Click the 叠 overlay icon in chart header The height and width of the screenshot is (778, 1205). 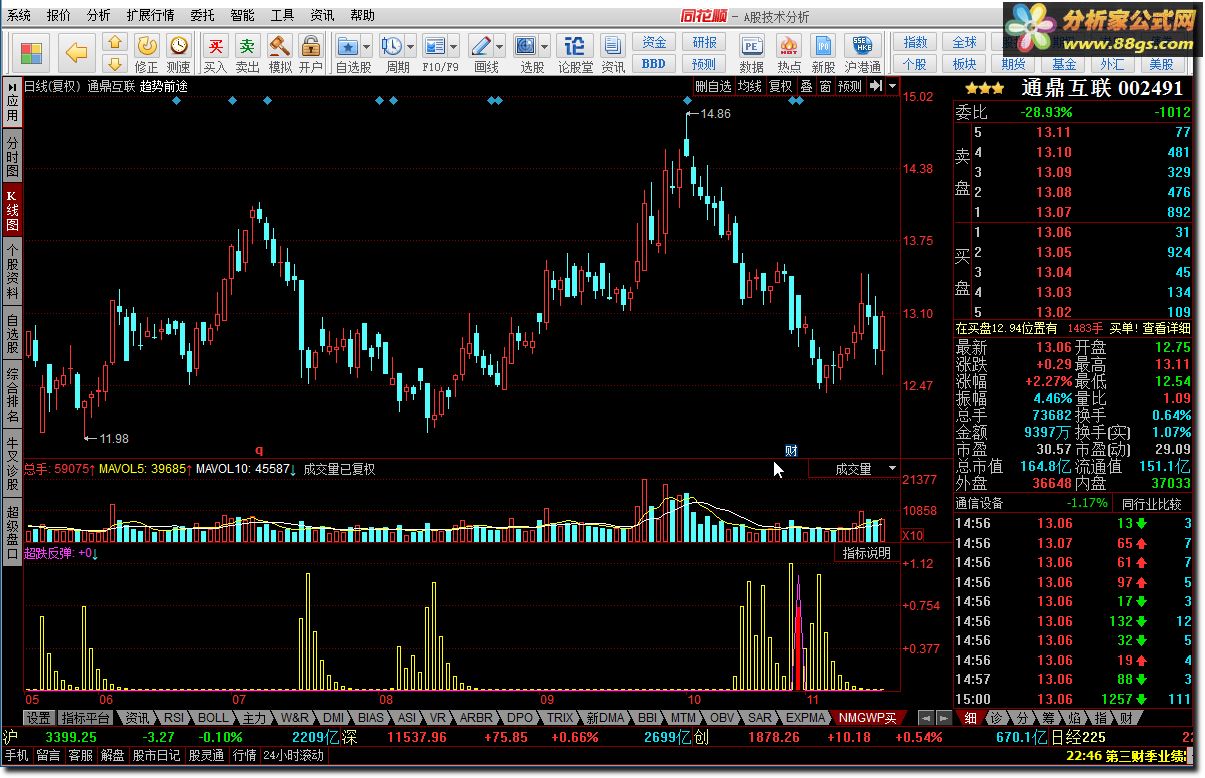[x=806, y=86]
